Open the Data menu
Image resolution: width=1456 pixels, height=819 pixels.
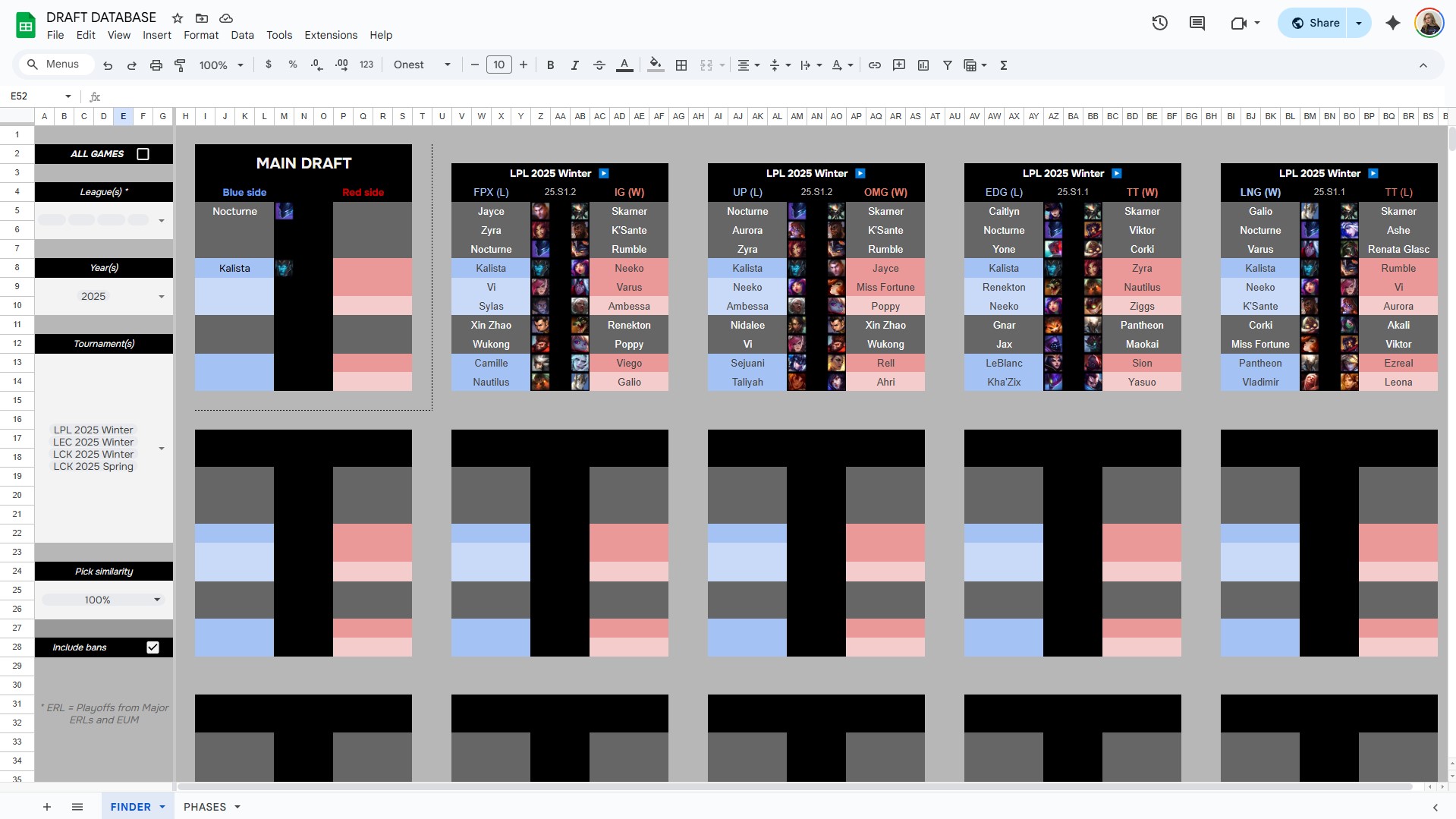pos(243,35)
